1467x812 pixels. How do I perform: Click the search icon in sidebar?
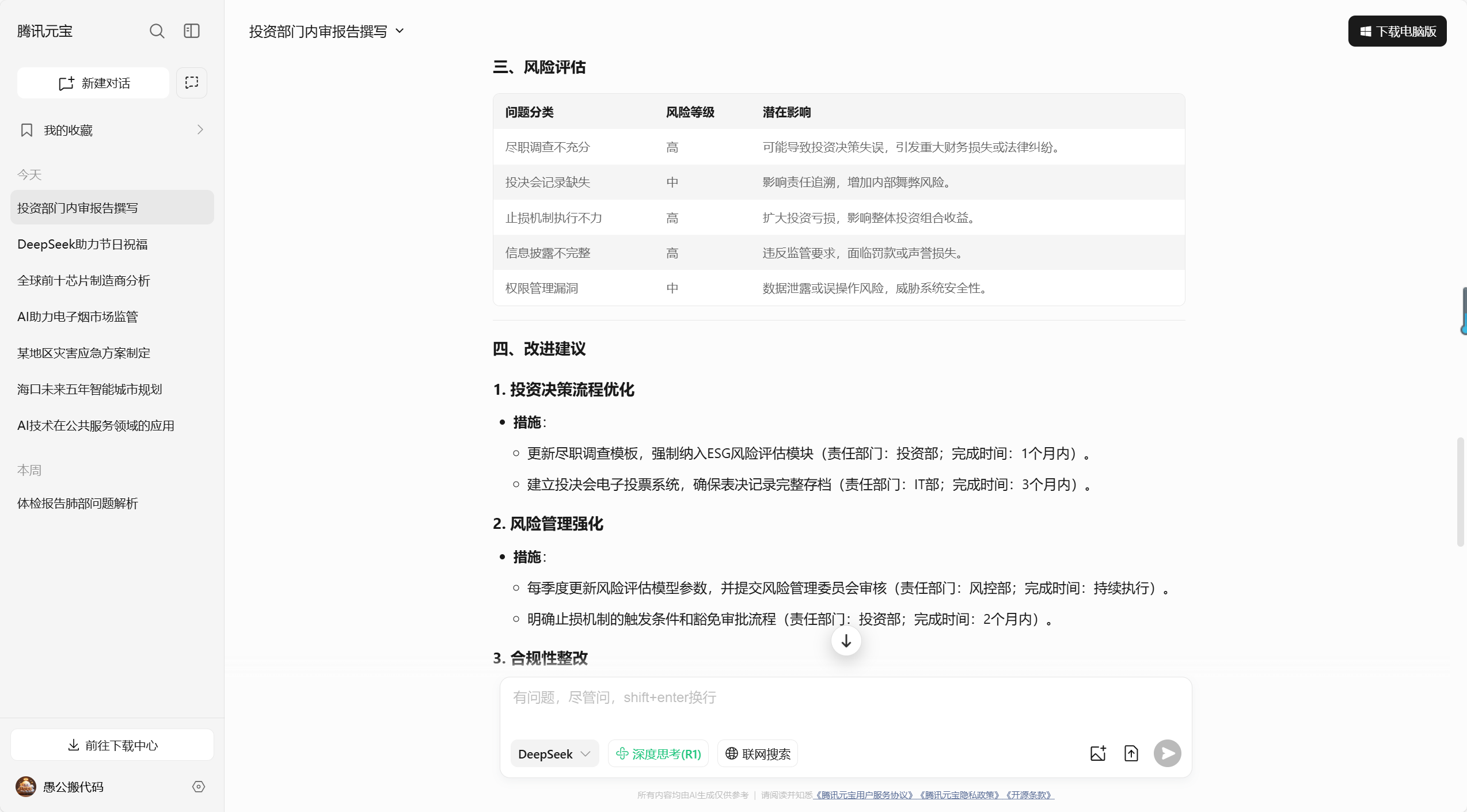(x=157, y=31)
